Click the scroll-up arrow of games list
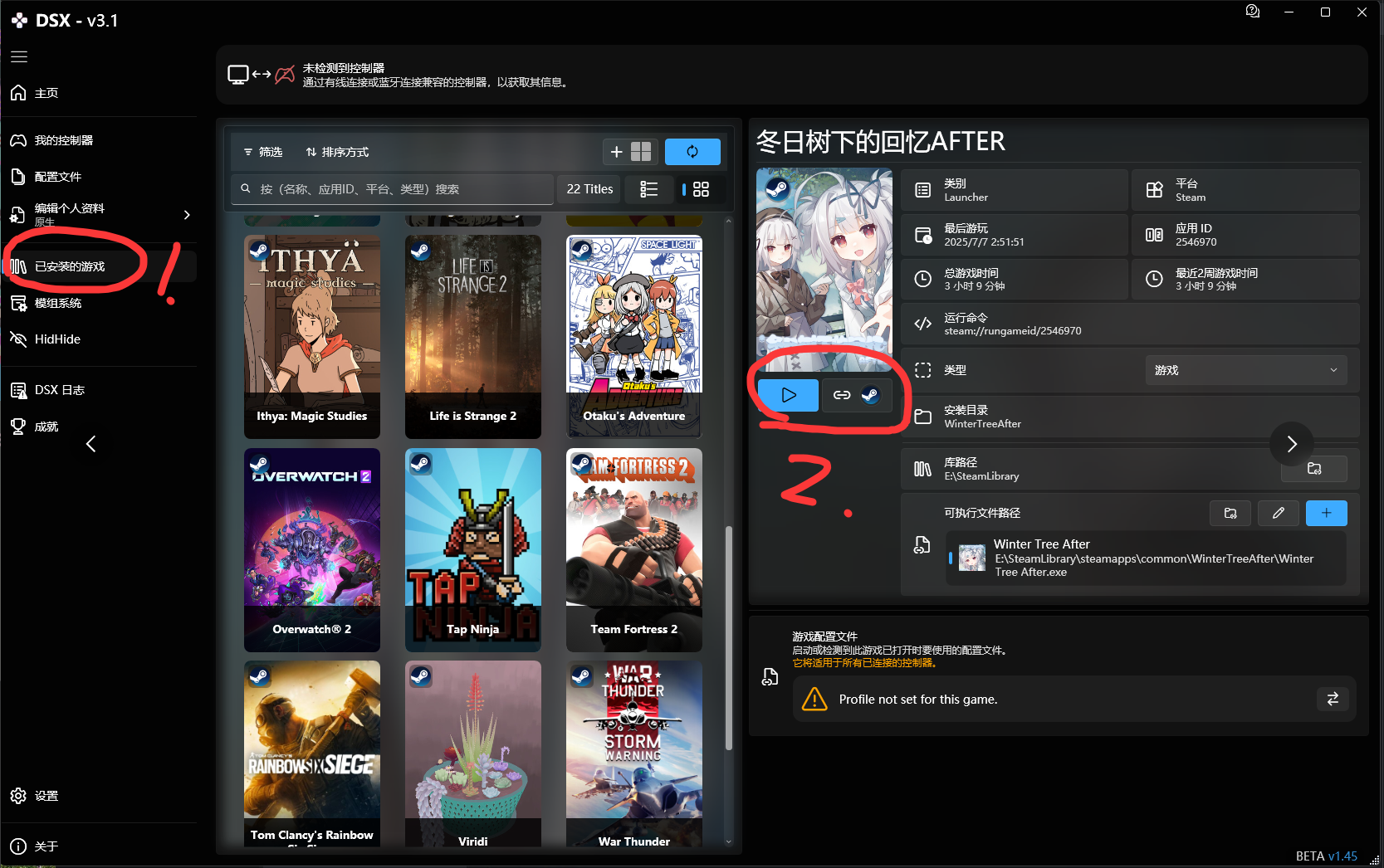Image resolution: width=1384 pixels, height=868 pixels. pos(729,221)
